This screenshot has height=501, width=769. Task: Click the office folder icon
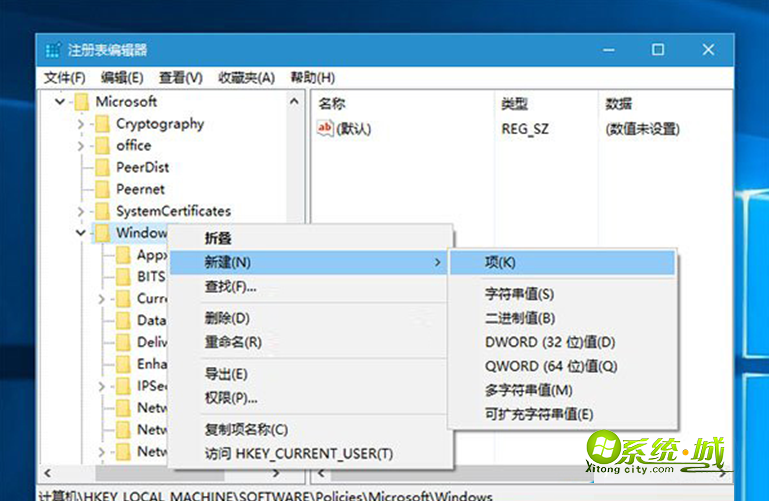point(103,146)
